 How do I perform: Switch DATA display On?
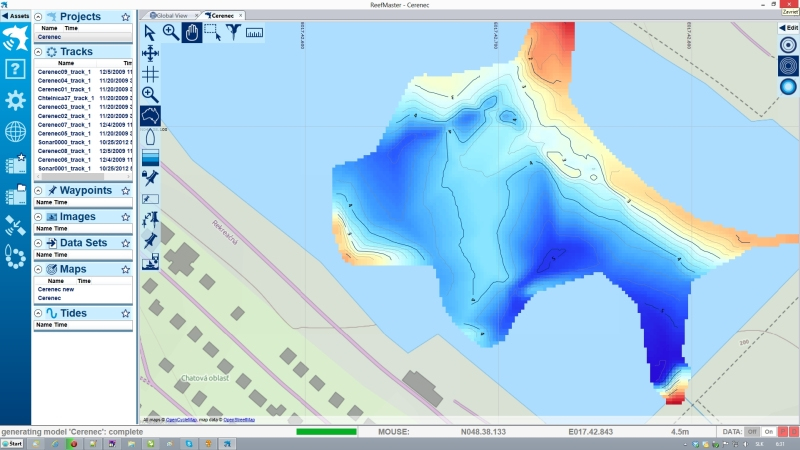pyautogui.click(x=769, y=431)
